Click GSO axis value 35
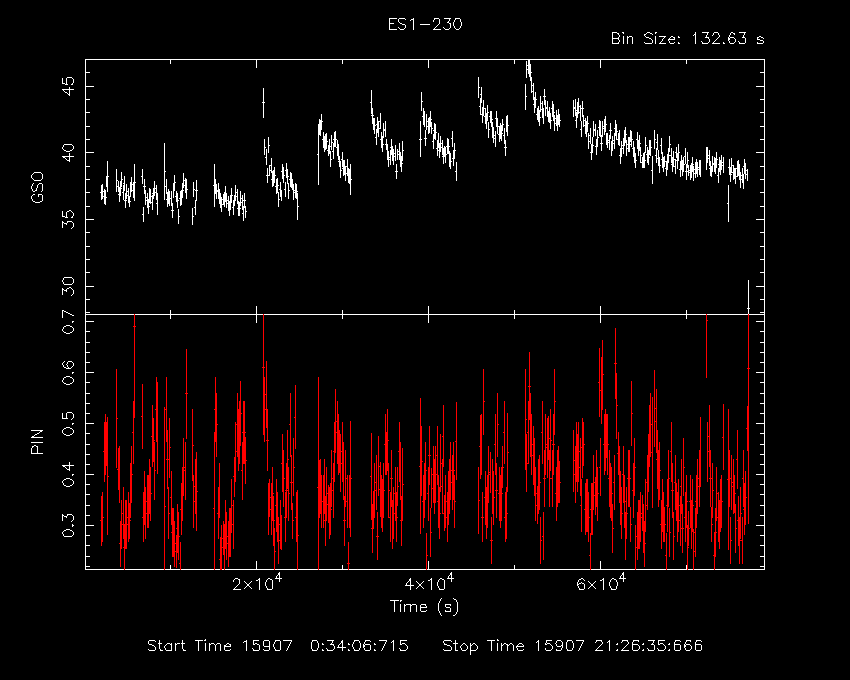Image resolution: width=850 pixels, height=680 pixels. click(68, 219)
